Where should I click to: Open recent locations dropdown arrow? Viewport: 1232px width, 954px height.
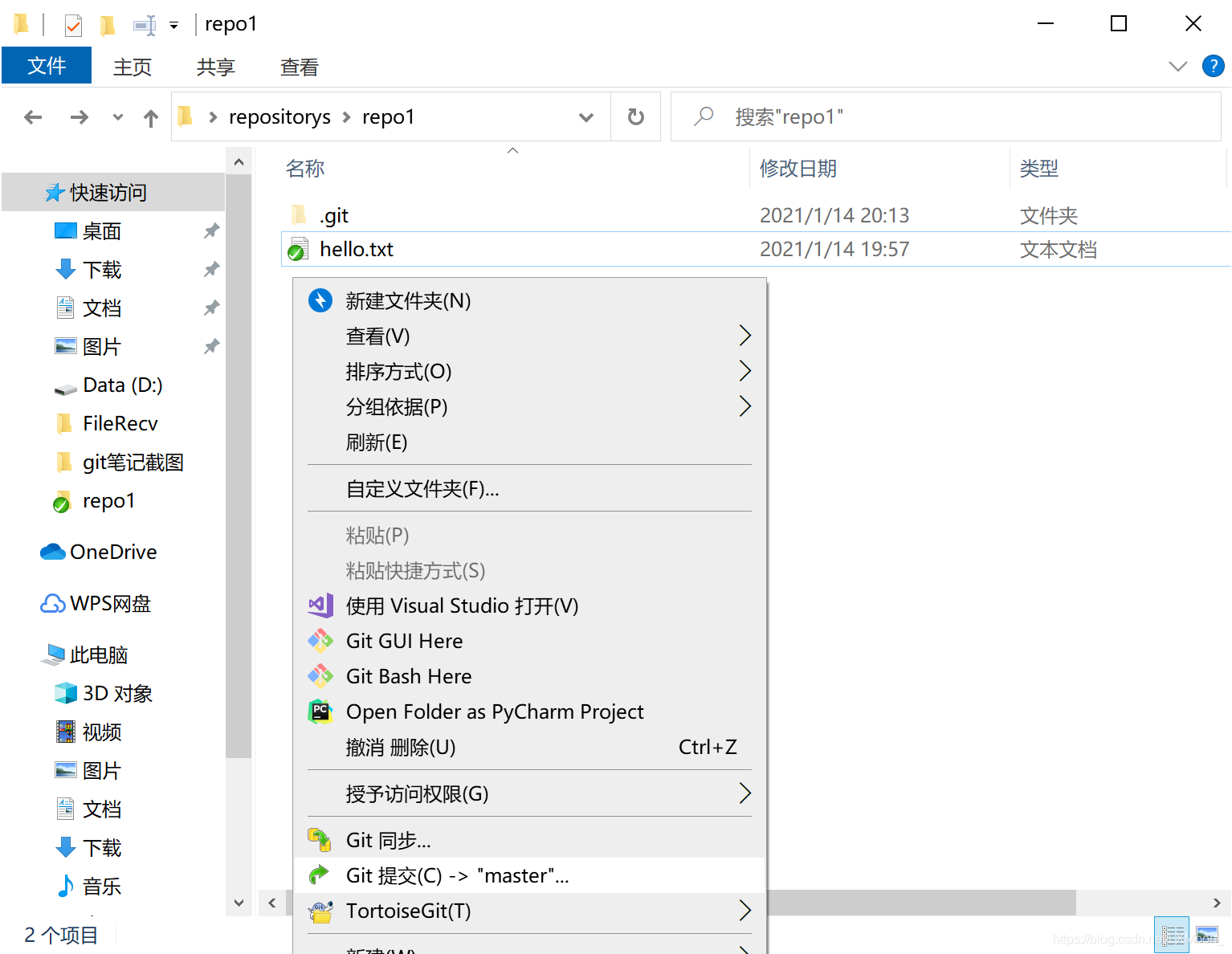[x=118, y=117]
